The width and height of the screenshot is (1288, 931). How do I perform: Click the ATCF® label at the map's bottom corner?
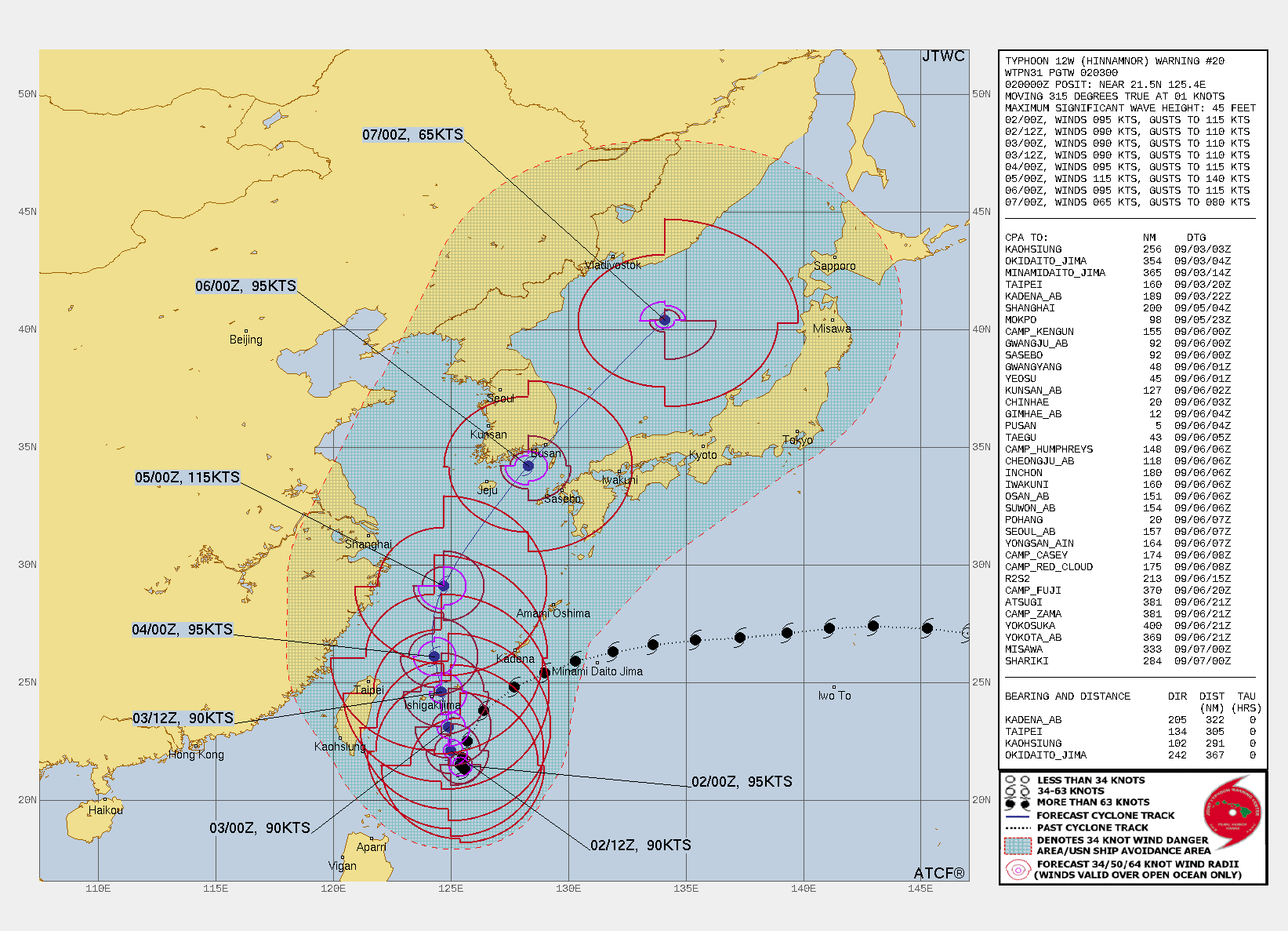[x=939, y=873]
